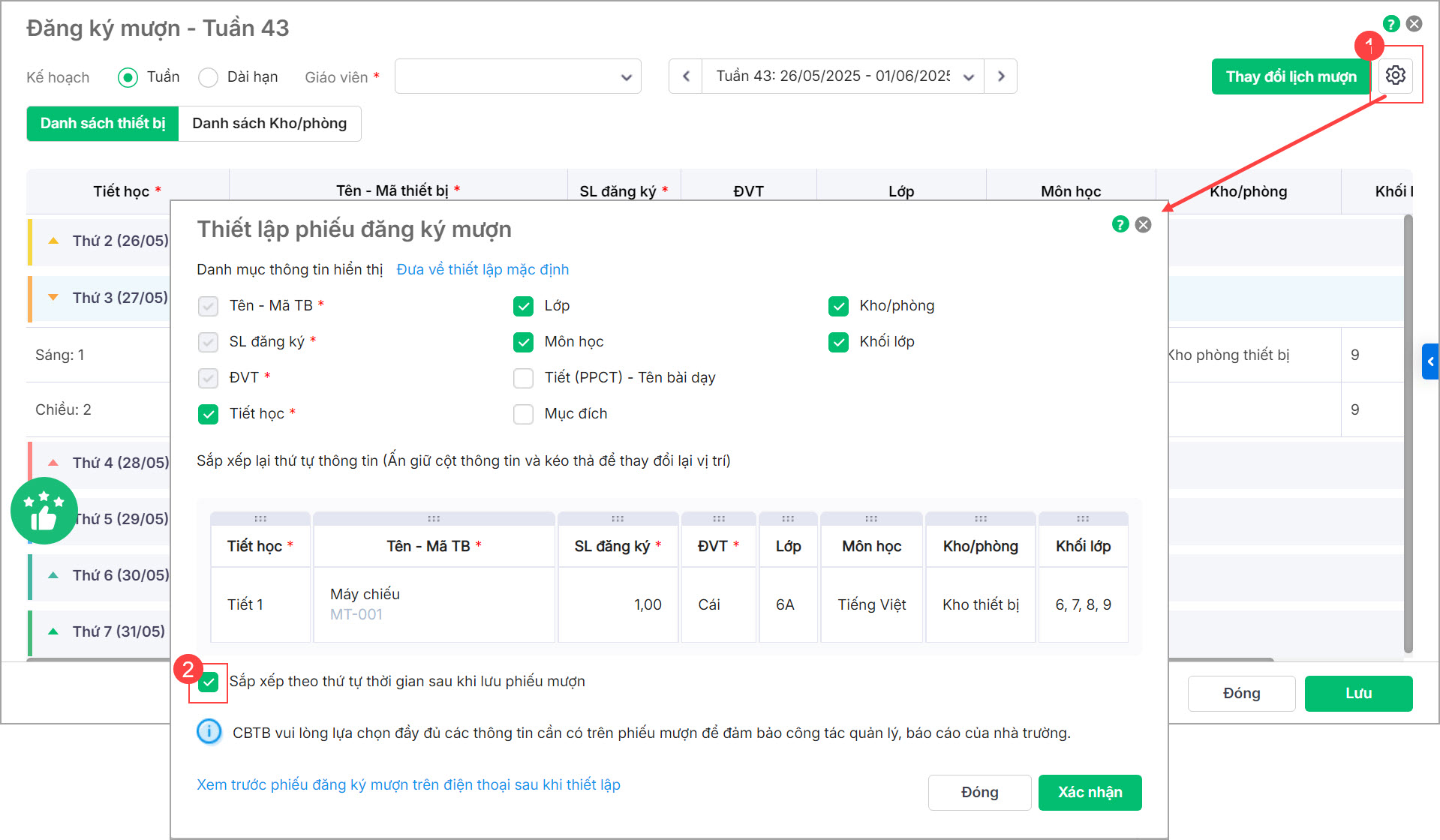The width and height of the screenshot is (1440, 840).
Task: Grab the drag handle above Môn học column
Action: [871, 519]
